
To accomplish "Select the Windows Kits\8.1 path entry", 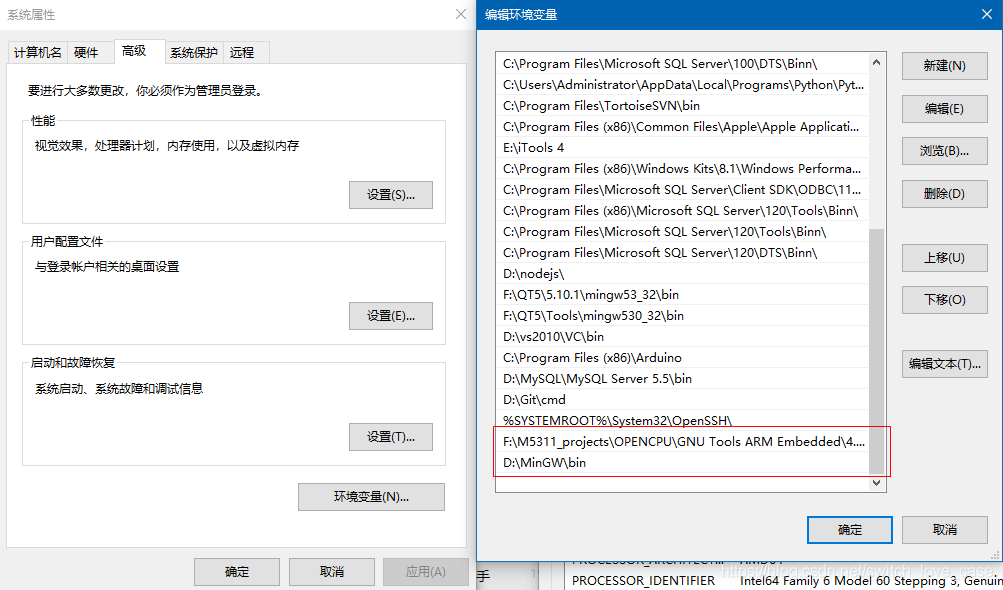I will click(683, 169).
